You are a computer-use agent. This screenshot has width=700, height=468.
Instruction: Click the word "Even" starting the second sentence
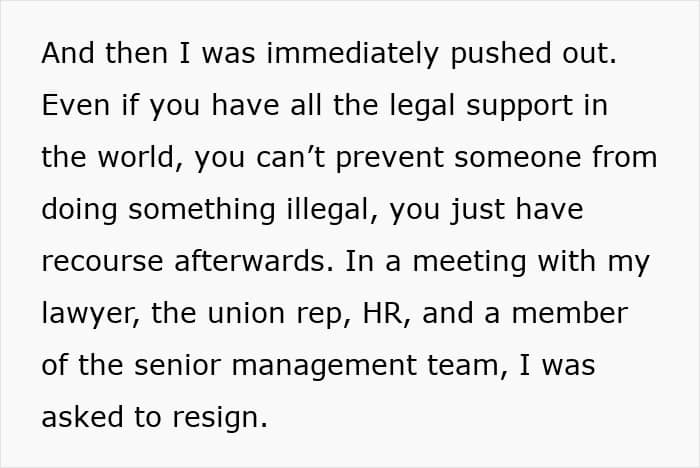tap(75, 105)
